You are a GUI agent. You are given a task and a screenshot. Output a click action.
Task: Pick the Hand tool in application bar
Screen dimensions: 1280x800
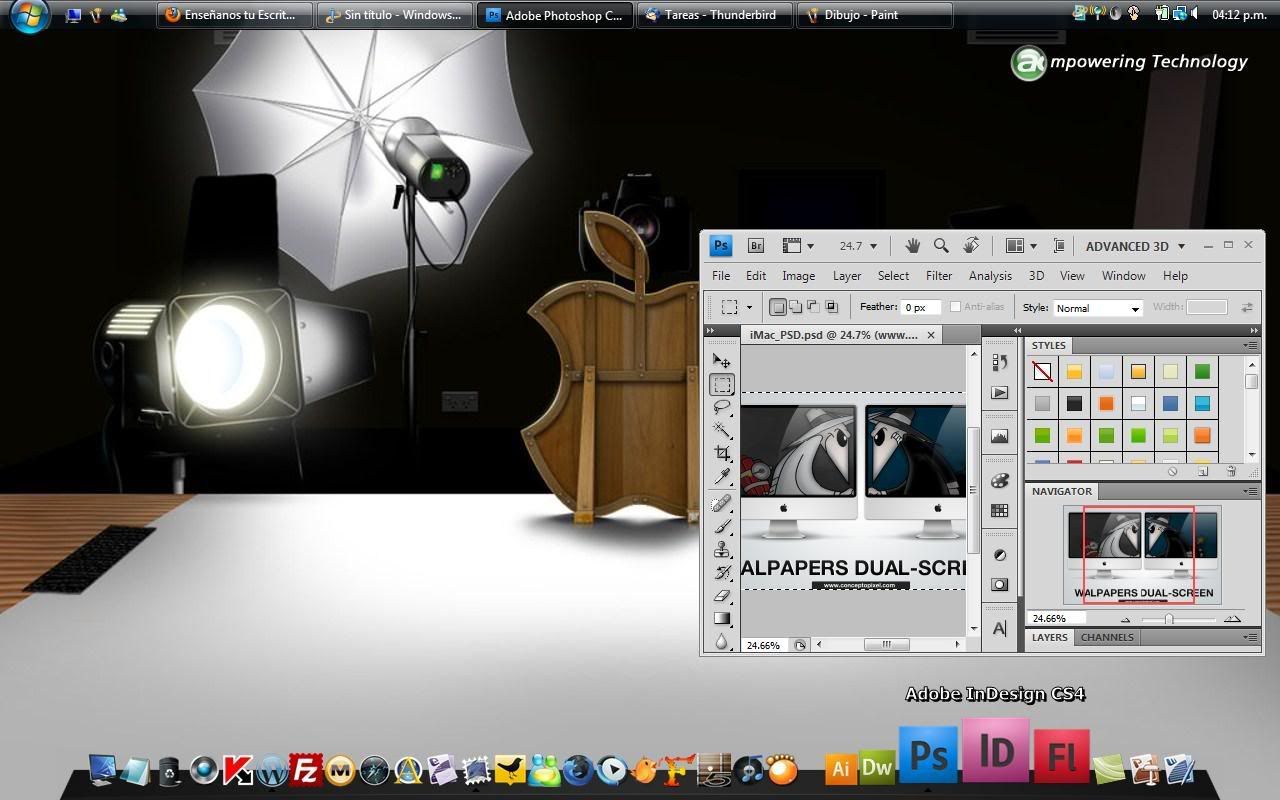[912, 245]
